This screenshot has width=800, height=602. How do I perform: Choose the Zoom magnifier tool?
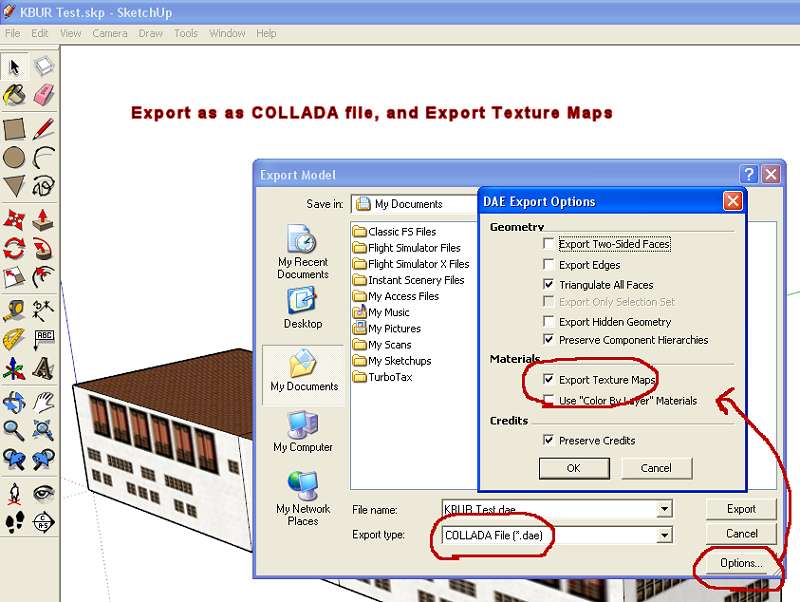coord(14,431)
